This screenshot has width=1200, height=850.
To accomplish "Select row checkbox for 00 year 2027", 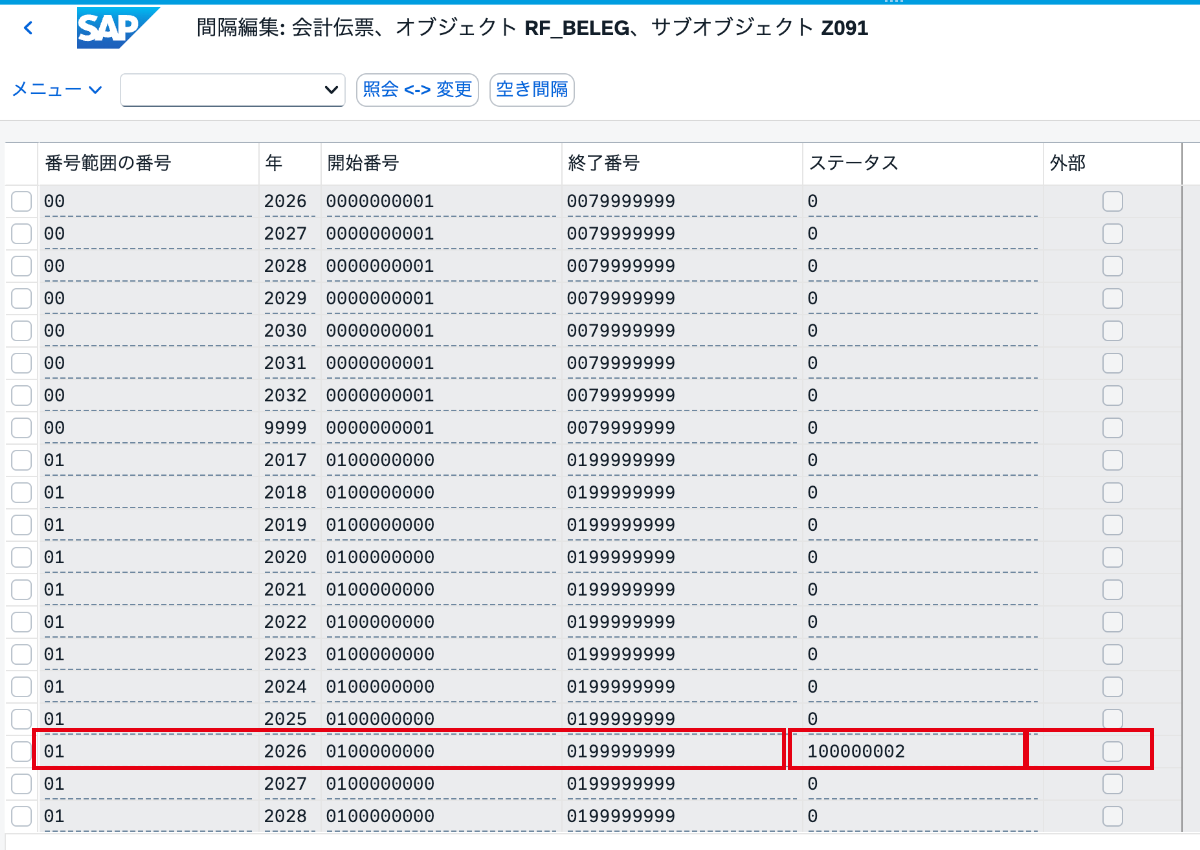I will point(21,234).
